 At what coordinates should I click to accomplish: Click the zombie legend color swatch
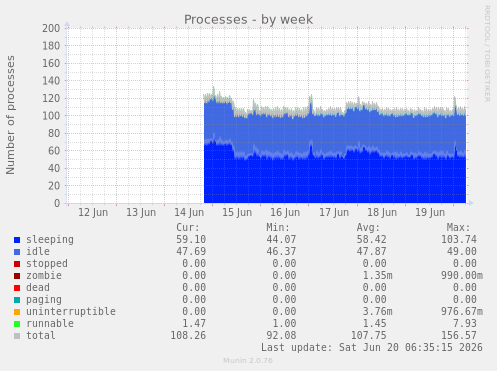(17, 276)
